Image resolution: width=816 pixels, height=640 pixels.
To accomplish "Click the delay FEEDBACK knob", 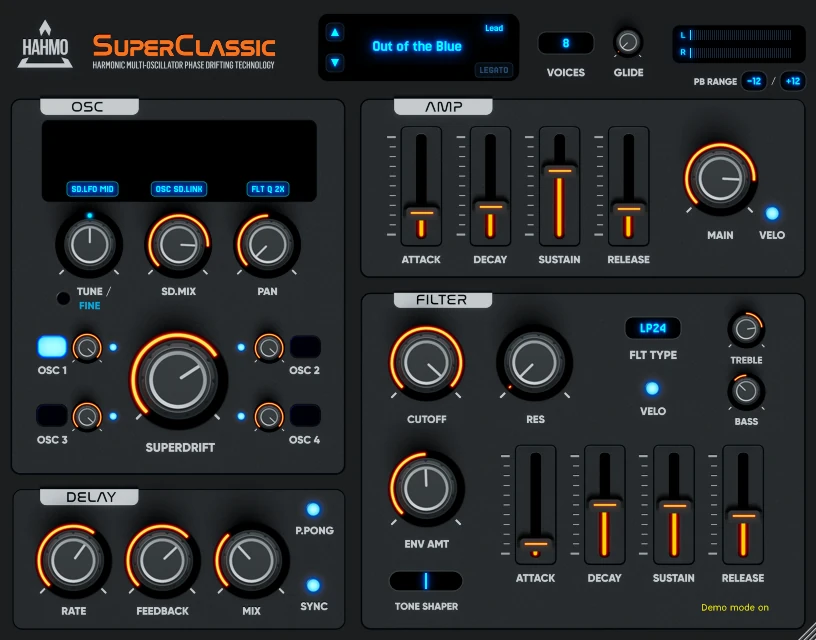I will (162, 560).
